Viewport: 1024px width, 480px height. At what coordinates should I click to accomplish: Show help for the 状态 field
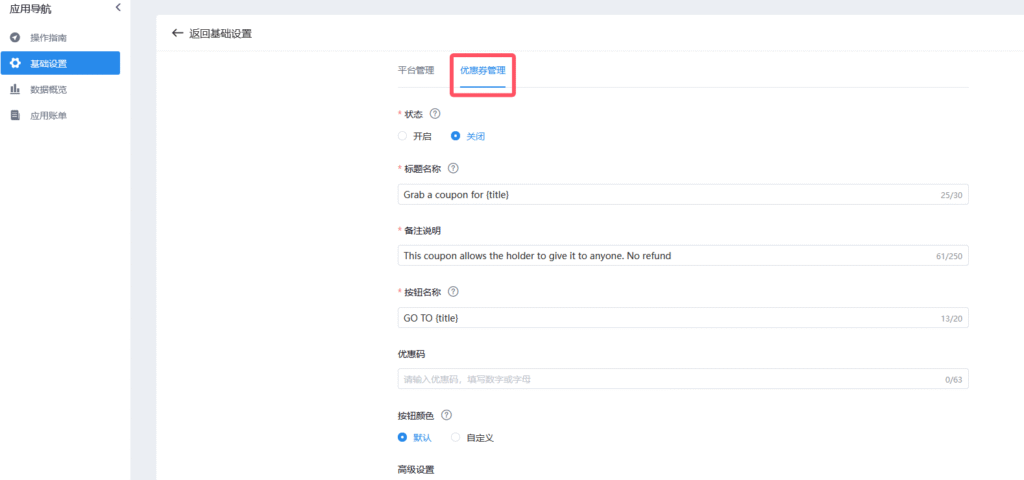pos(435,114)
